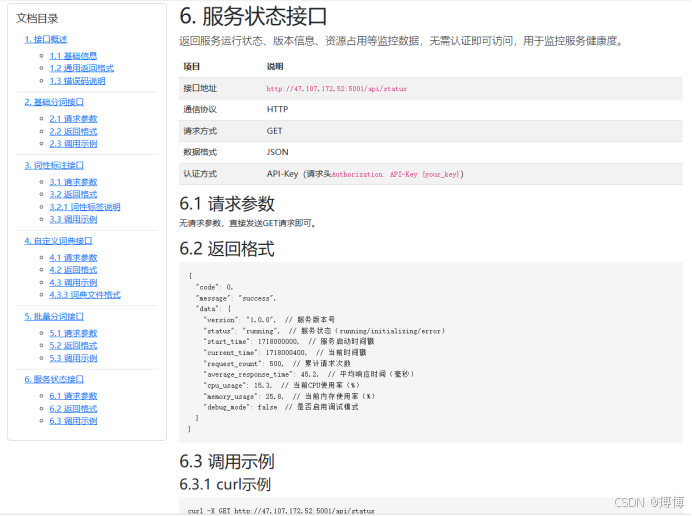The image size is (692, 516).
Task: Click the '6.2 返回格式' heading
Action: point(227,249)
